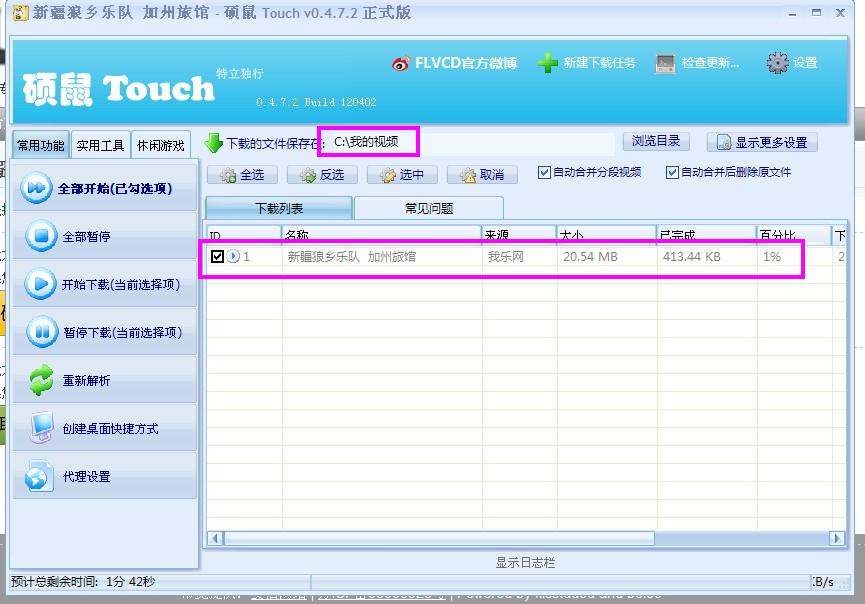Screen dimensions: 865x604
Task: Click the size cell 20.54 MB
Action: pyautogui.click(x=590, y=256)
